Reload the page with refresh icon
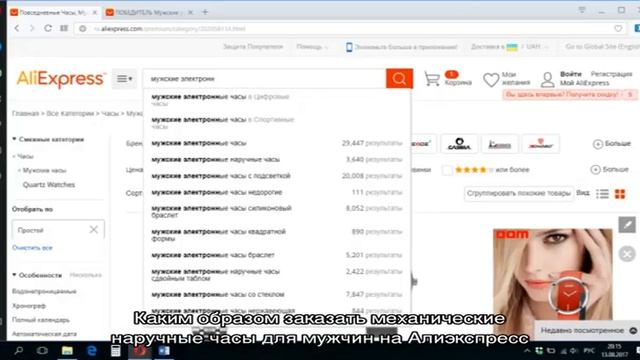Image resolution: width=640 pixels, height=360 pixels. (x=48, y=28)
